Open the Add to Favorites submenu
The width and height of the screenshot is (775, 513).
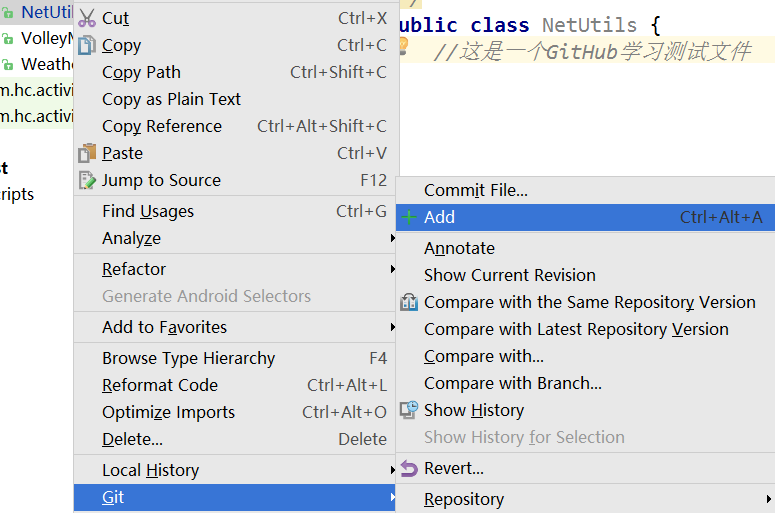pyautogui.click(x=164, y=327)
